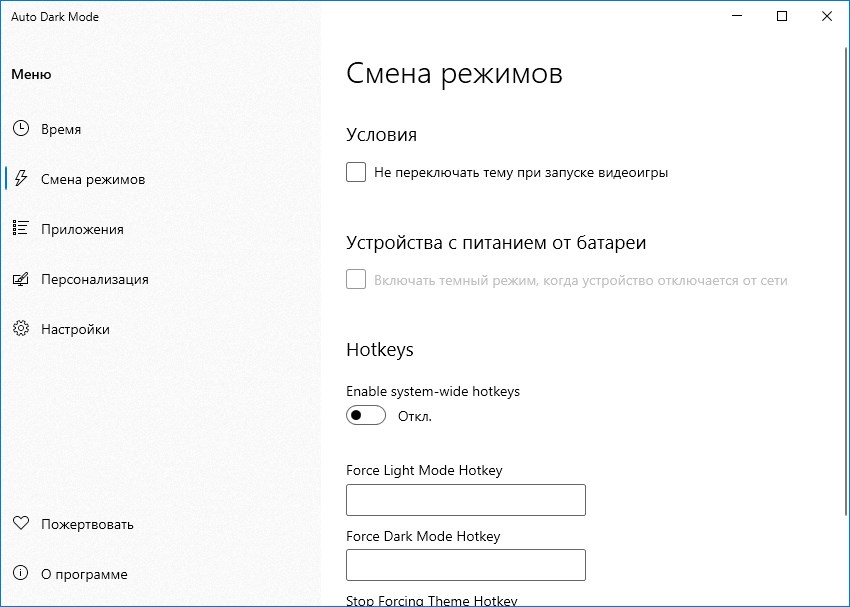Viewport: 850px width, 607px height.
Task: Click the Force Dark Mode Hotkey field
Action: tap(465, 564)
